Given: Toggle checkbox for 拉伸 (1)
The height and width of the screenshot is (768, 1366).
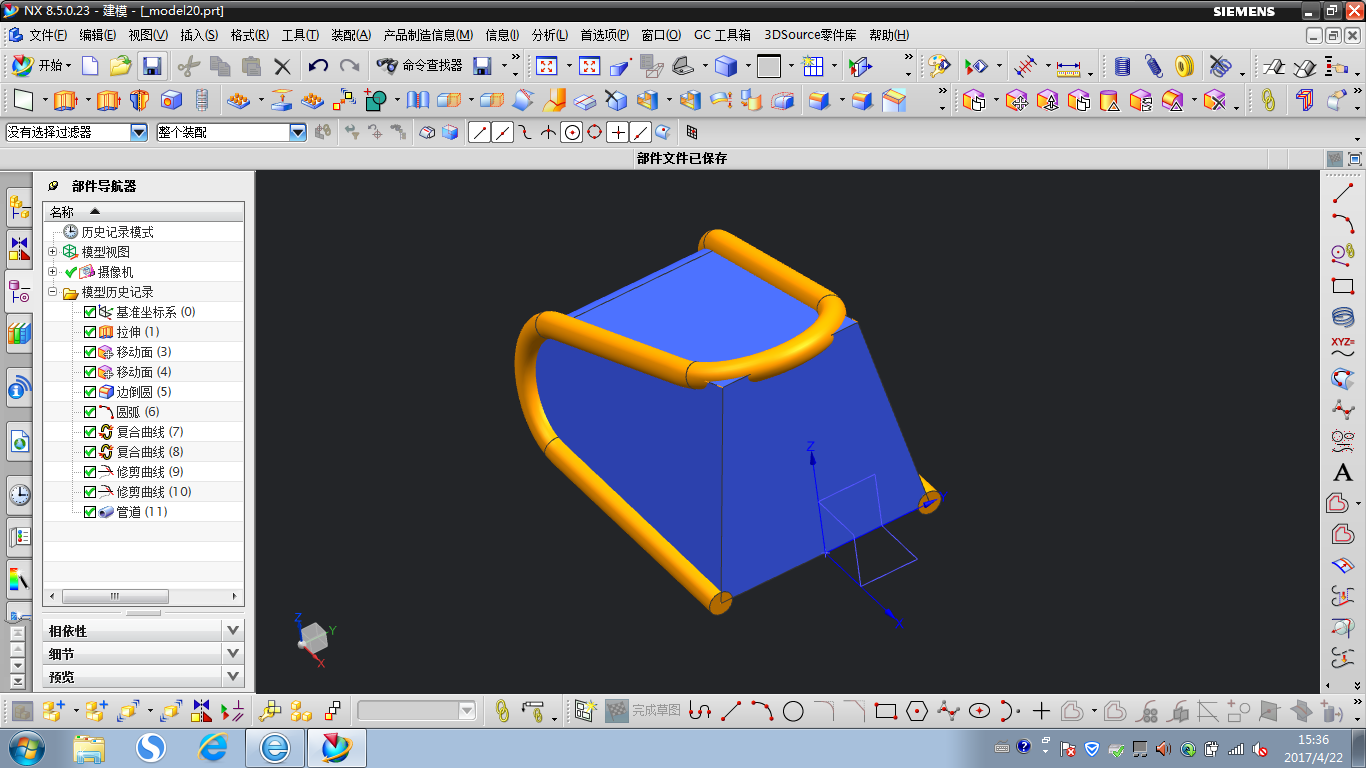Looking at the screenshot, I should 90,332.
